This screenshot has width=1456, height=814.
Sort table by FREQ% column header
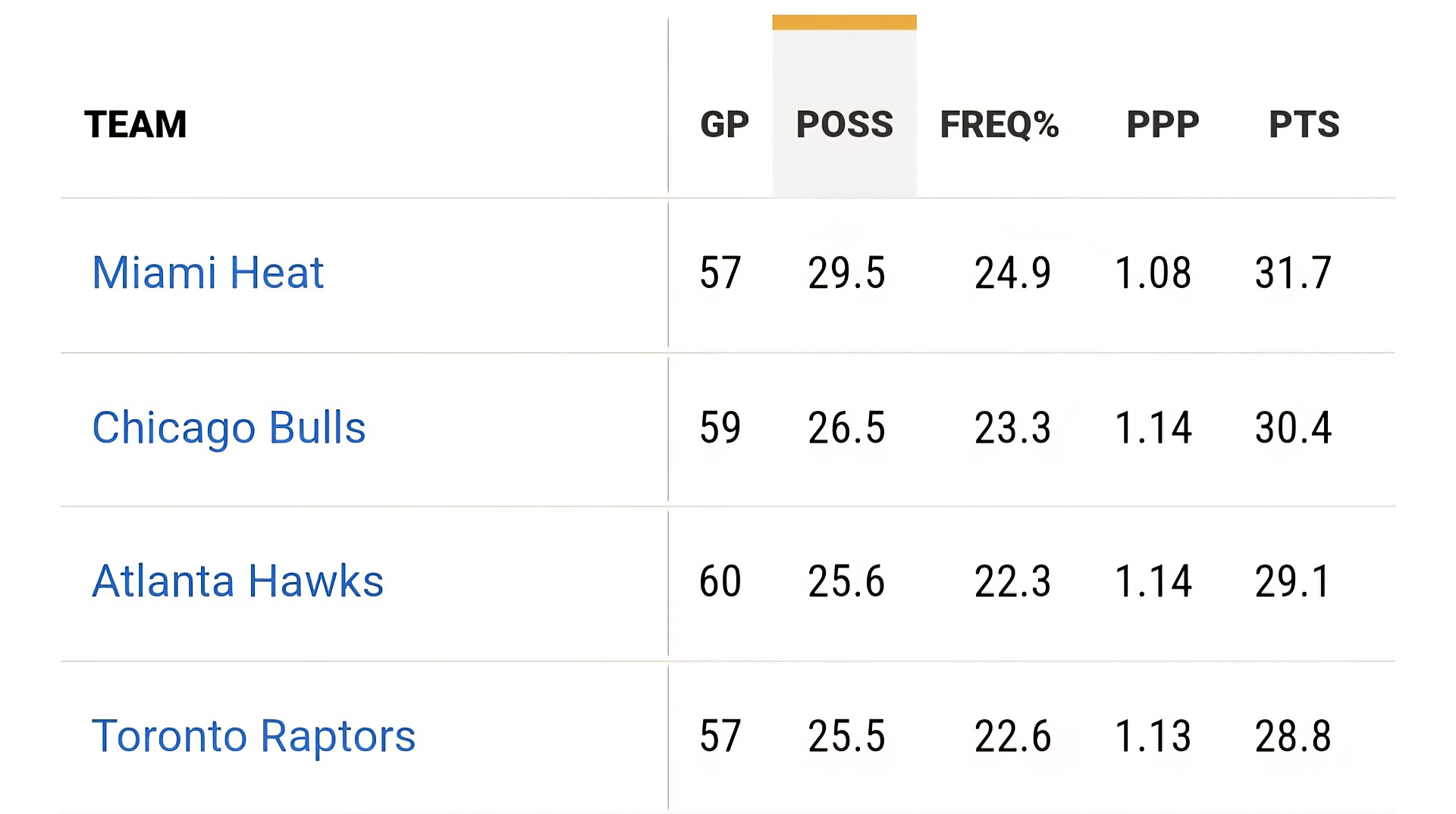999,124
